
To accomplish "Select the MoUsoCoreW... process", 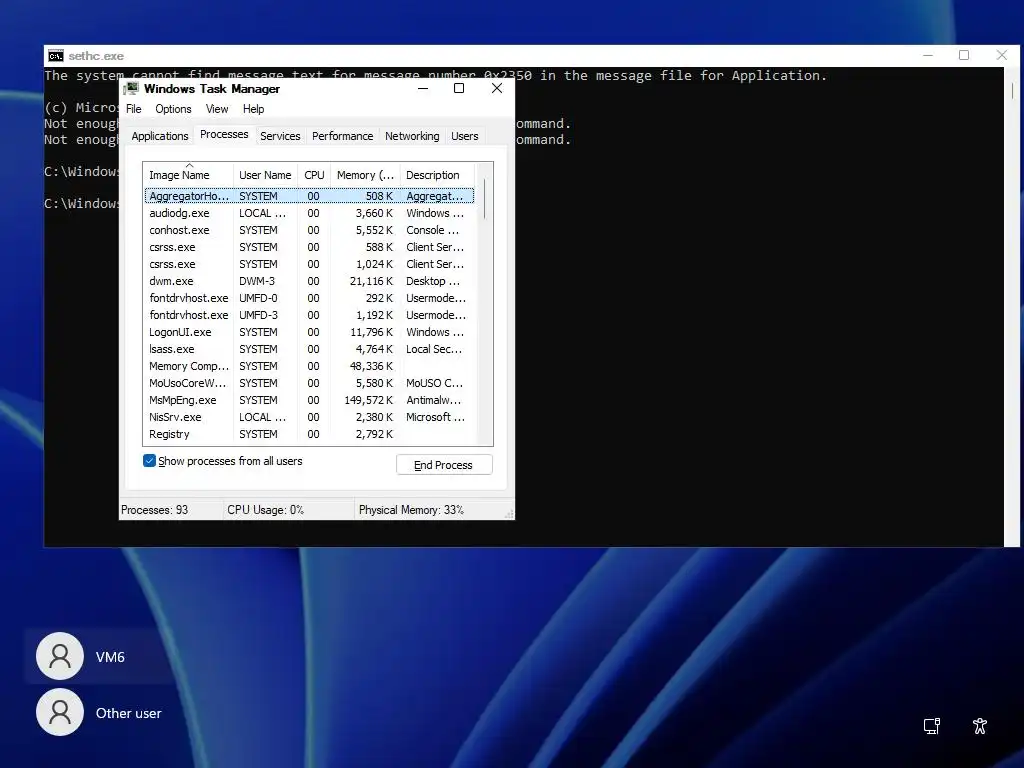I will pos(309,383).
